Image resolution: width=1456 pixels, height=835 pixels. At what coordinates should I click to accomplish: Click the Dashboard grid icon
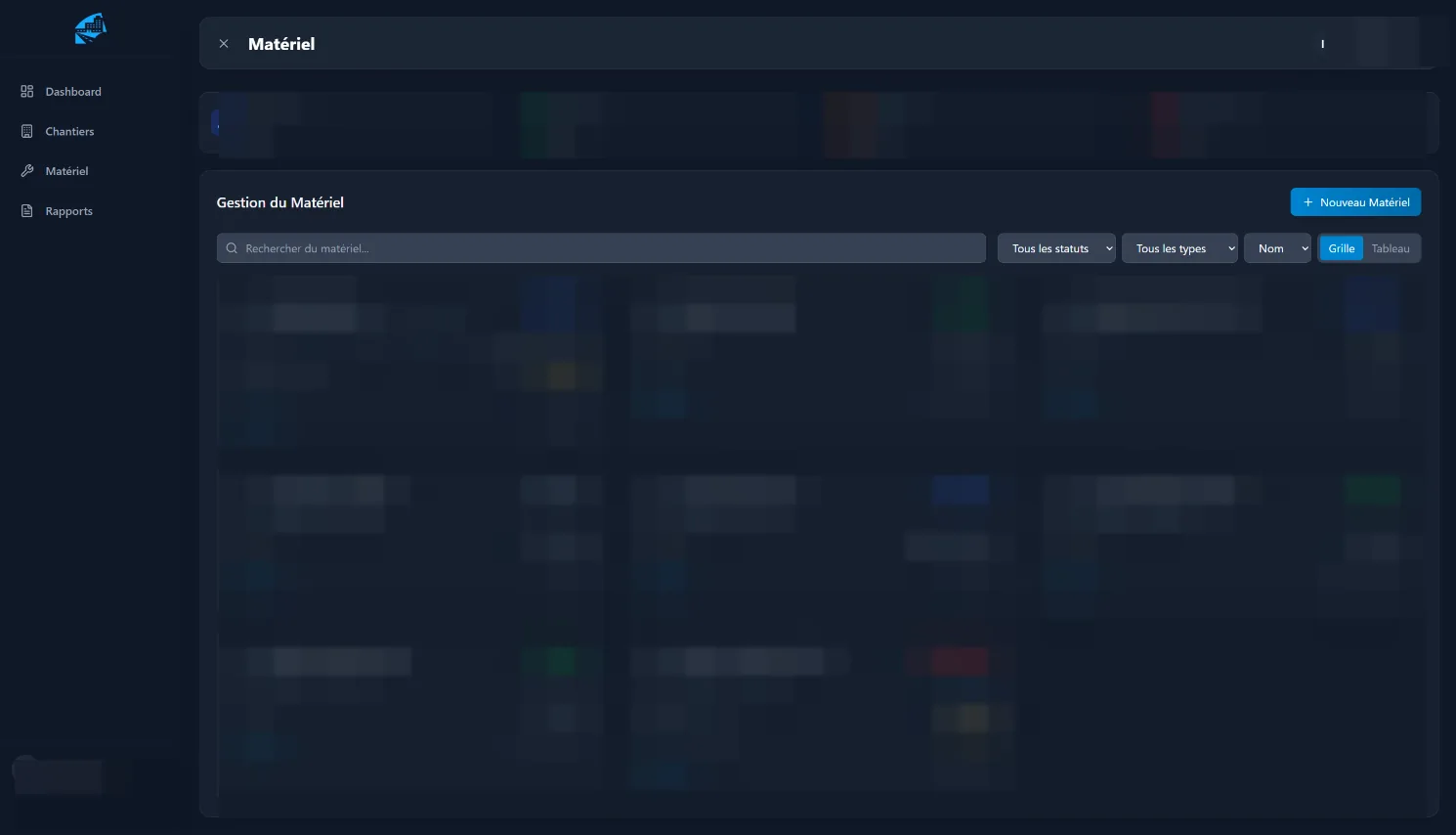27,91
